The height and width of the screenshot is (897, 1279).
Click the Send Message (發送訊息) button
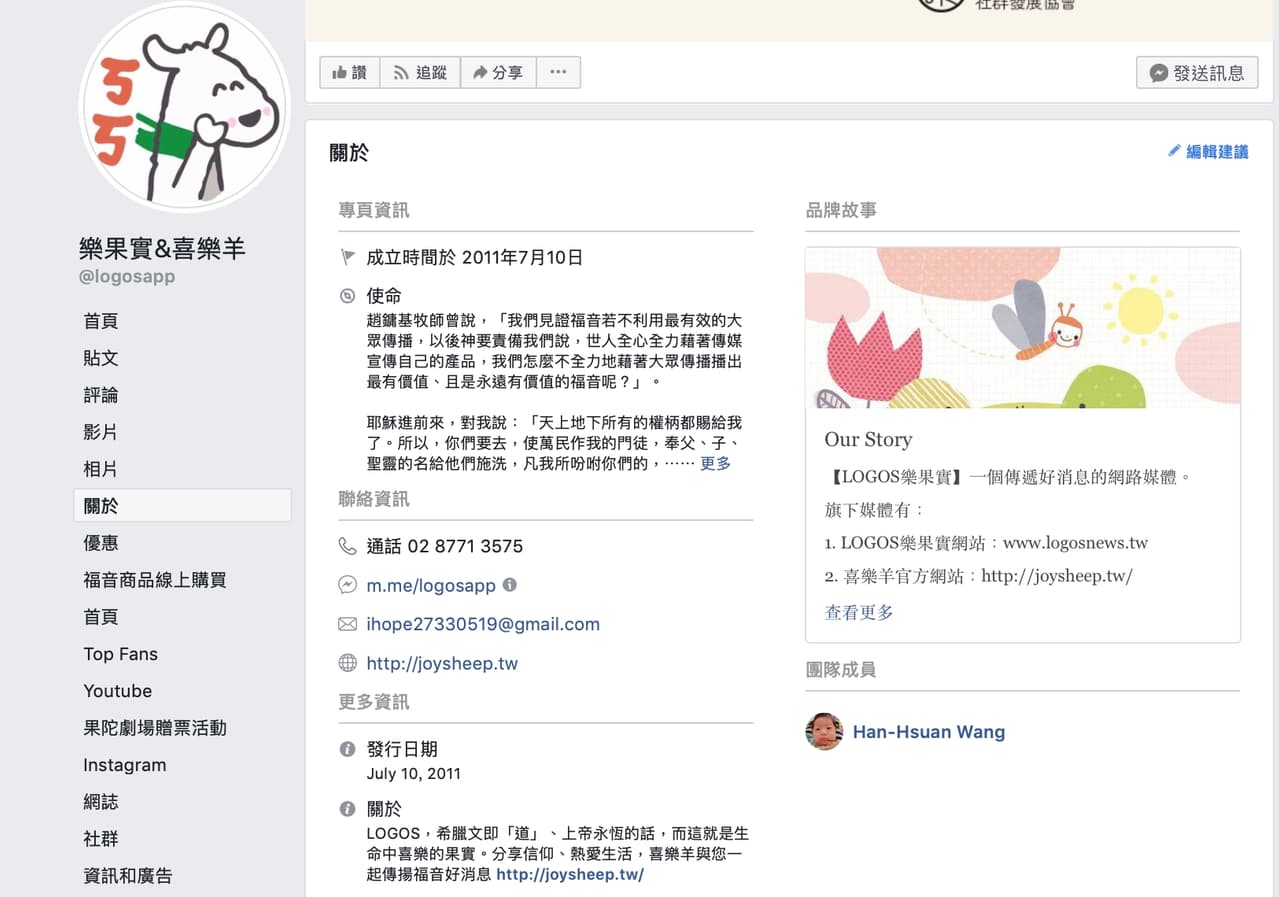[x=1197, y=73]
